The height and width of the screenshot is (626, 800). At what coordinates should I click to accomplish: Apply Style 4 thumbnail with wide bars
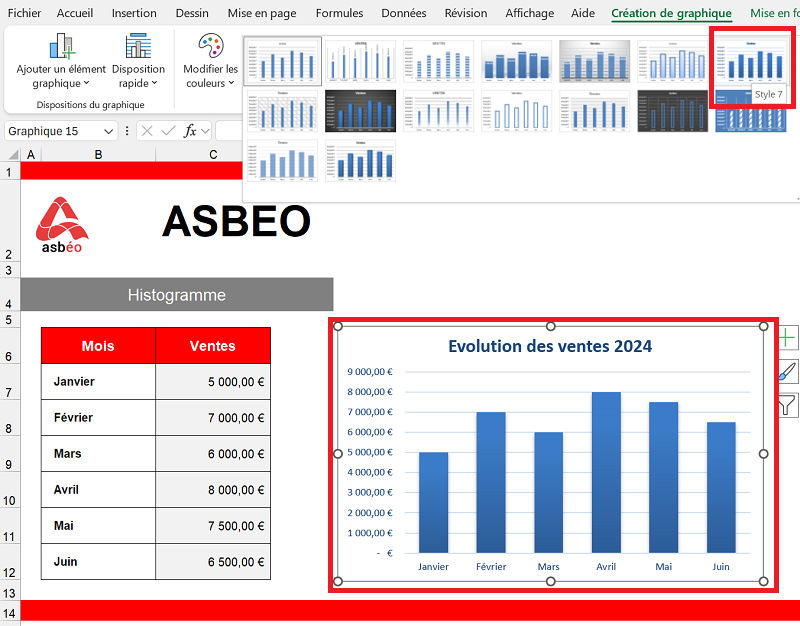click(516, 61)
